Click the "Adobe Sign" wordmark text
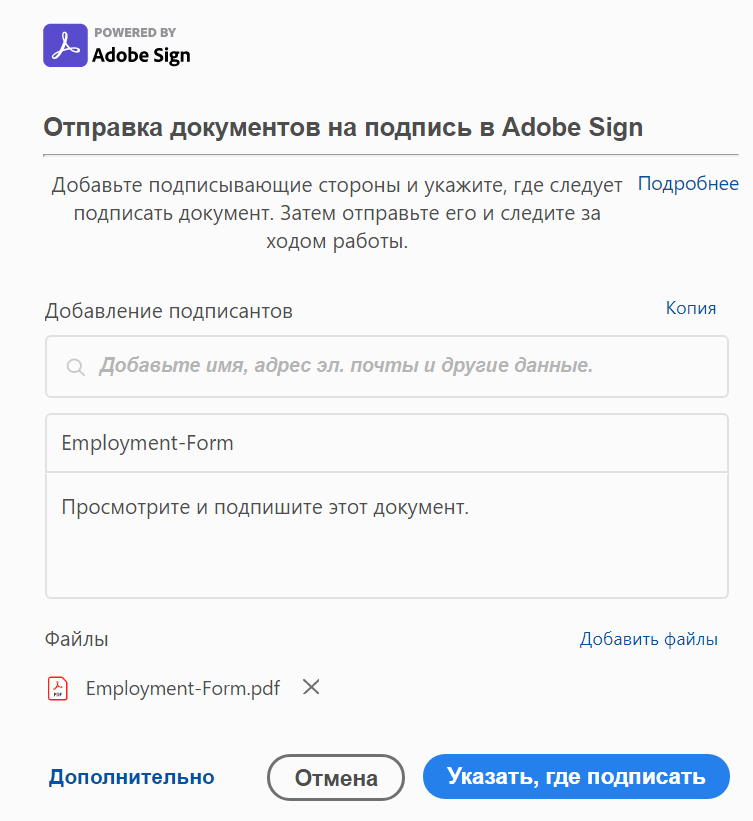This screenshot has height=821, width=753. pos(141,55)
